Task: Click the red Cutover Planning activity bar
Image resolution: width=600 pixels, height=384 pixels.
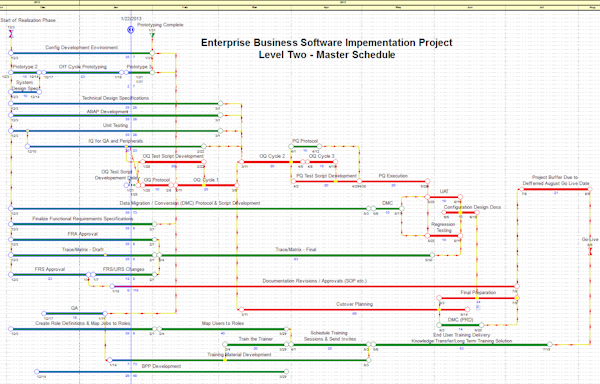Action: tap(354, 310)
